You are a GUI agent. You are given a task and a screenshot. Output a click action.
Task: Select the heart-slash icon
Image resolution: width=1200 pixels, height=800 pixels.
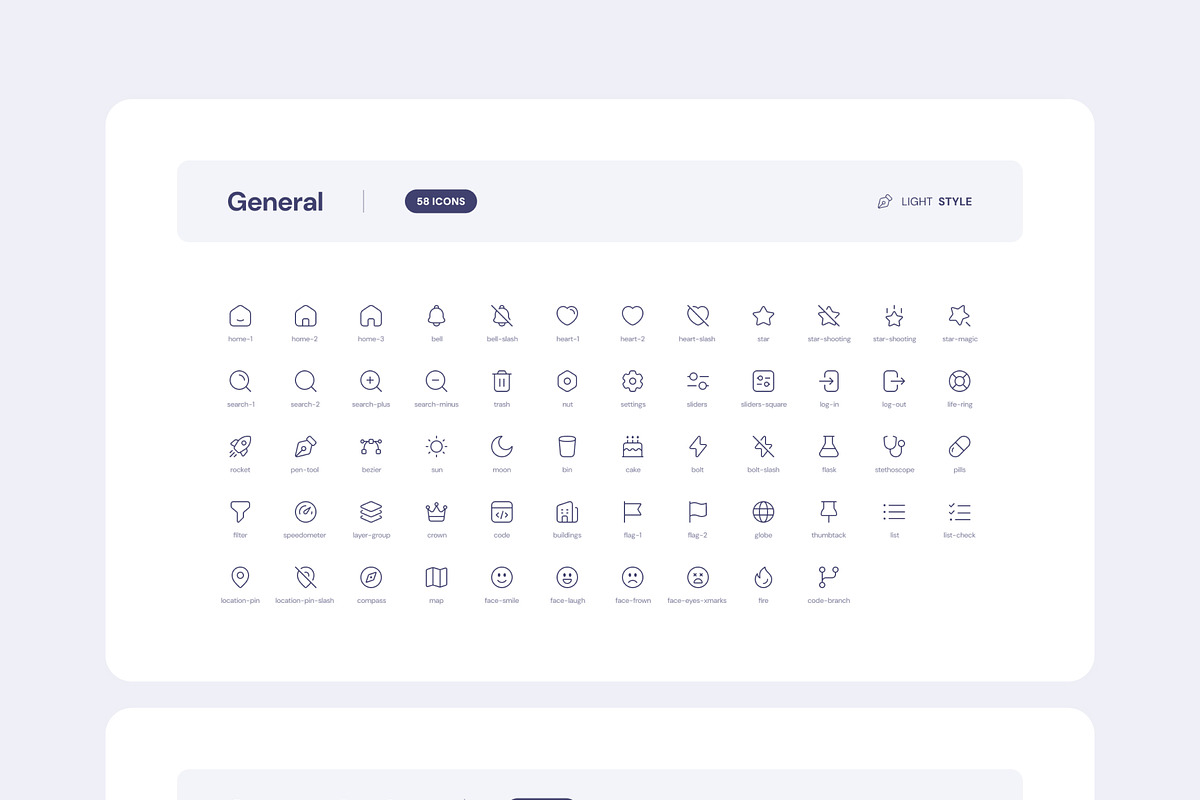point(698,316)
